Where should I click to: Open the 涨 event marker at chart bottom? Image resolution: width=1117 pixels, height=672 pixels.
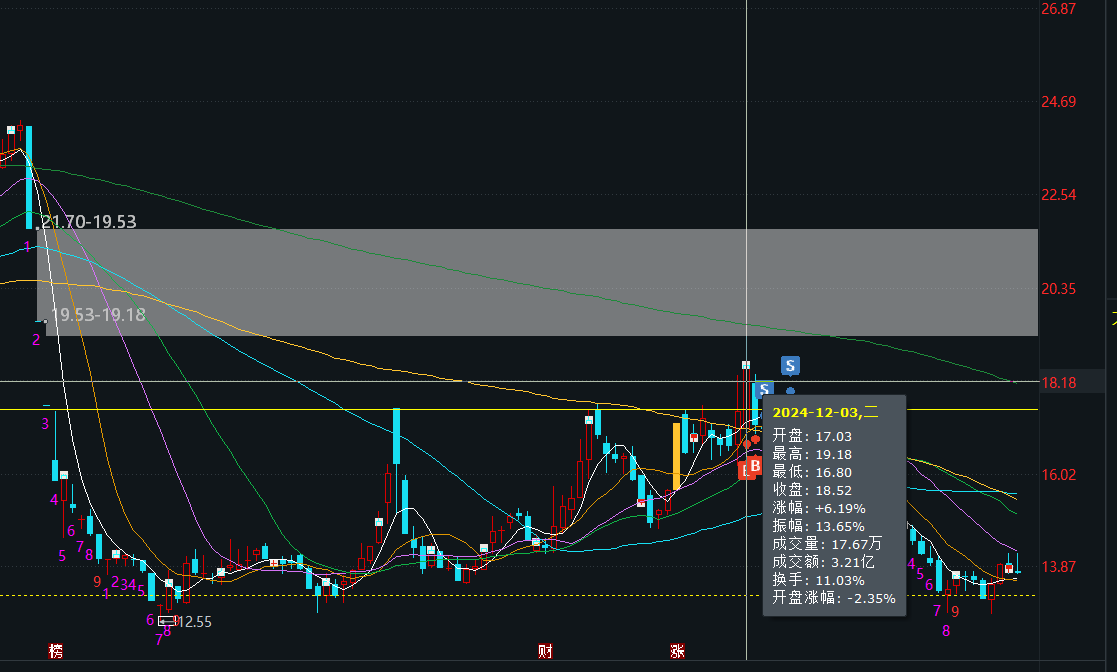tap(677, 652)
